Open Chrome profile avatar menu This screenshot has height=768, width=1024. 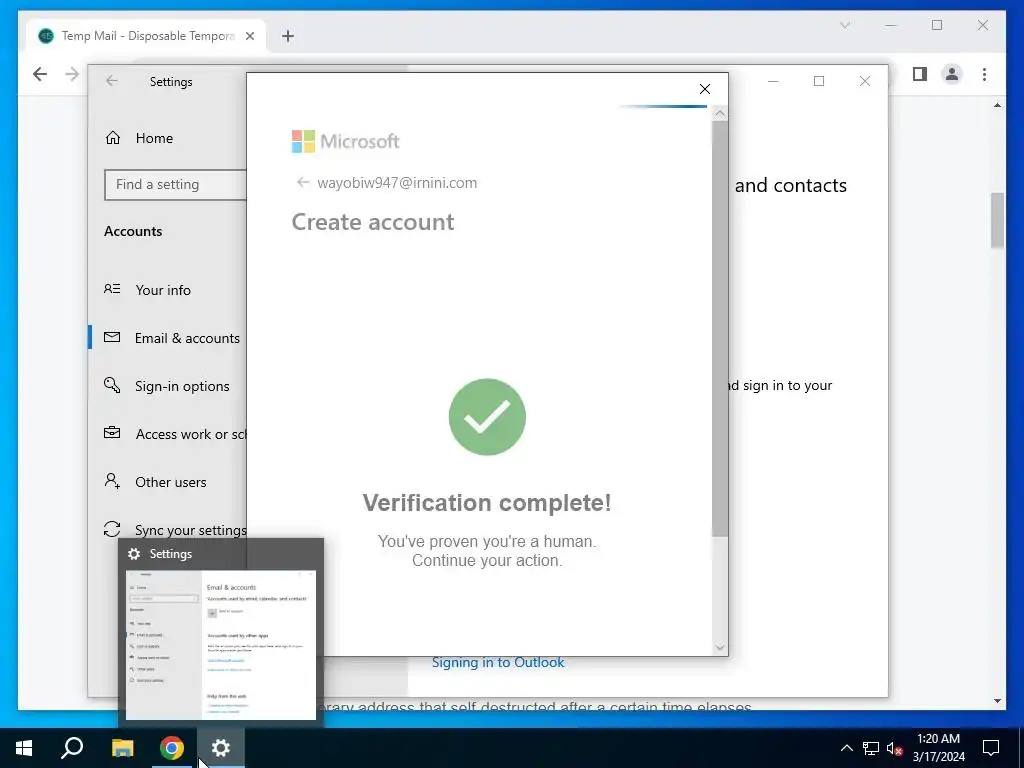(952, 74)
